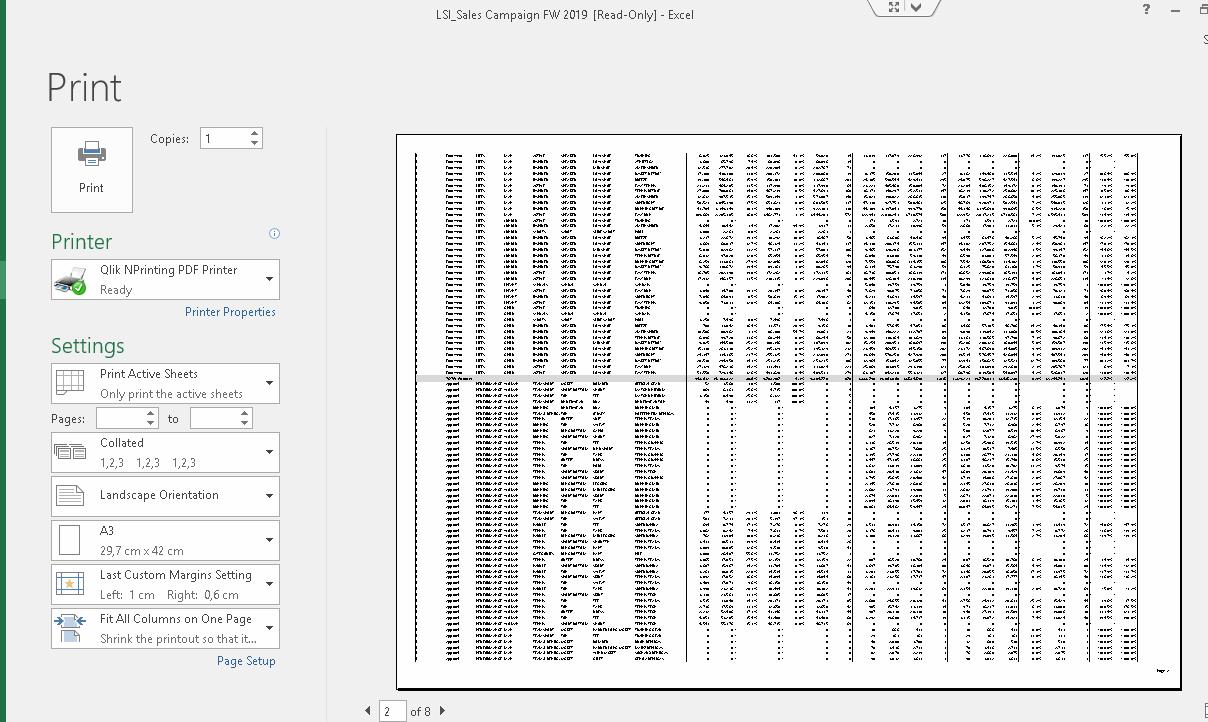Select the Landscape Orientation page icon
The image size is (1208, 722).
tap(71, 494)
